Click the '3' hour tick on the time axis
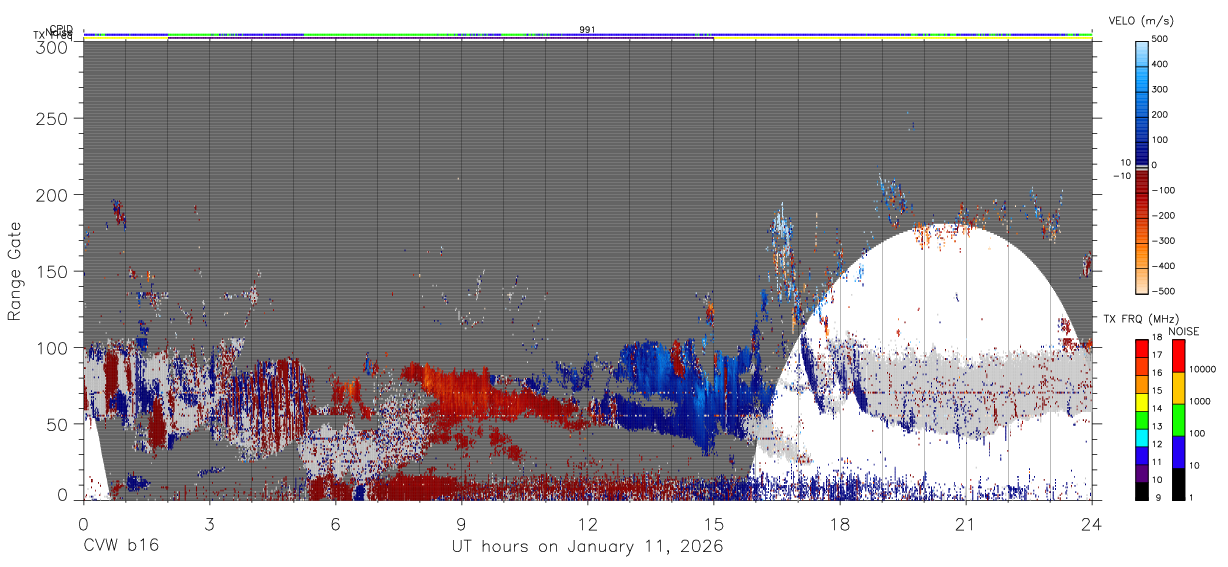Viewport: 1228px width, 567px height. pyautogui.click(x=209, y=523)
